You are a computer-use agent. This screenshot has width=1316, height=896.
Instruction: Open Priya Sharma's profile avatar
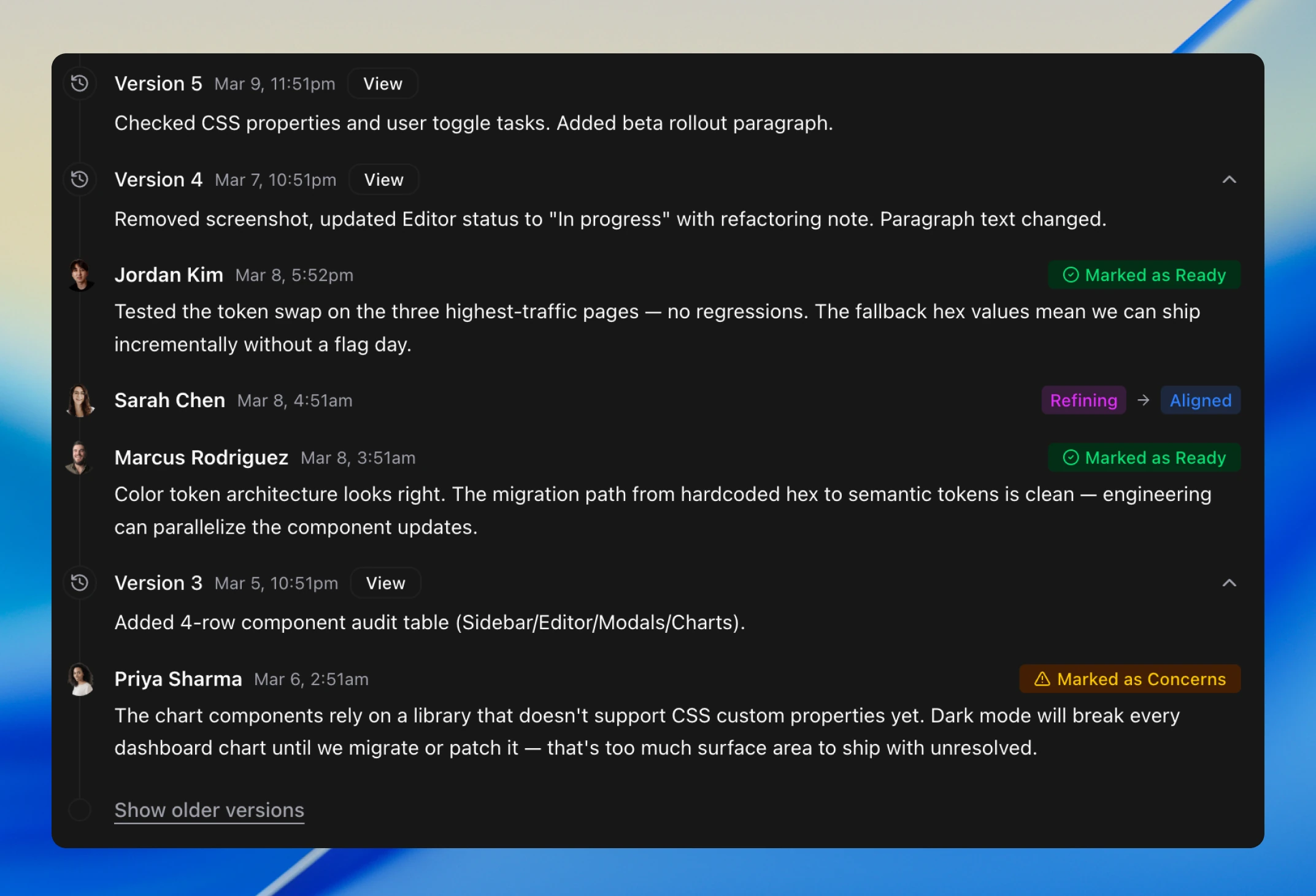[80, 680]
